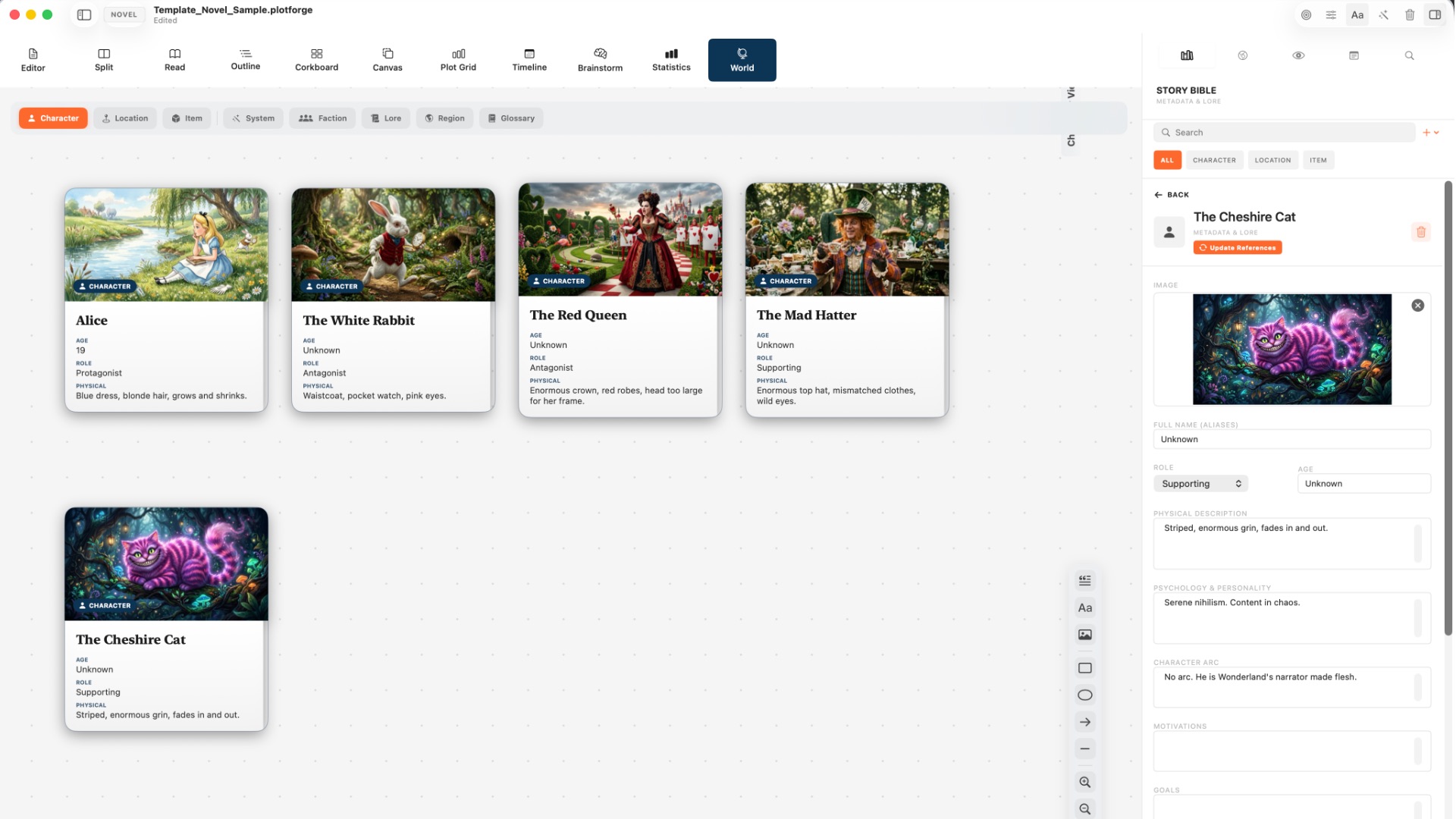
Task: Select the Aa text tool on canvas toolbar
Action: coord(1085,607)
